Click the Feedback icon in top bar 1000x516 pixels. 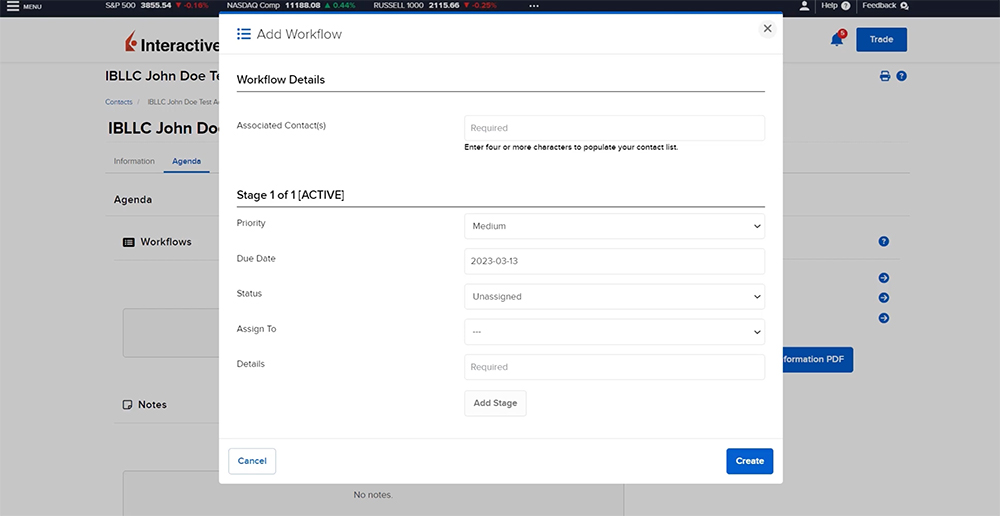click(904, 6)
